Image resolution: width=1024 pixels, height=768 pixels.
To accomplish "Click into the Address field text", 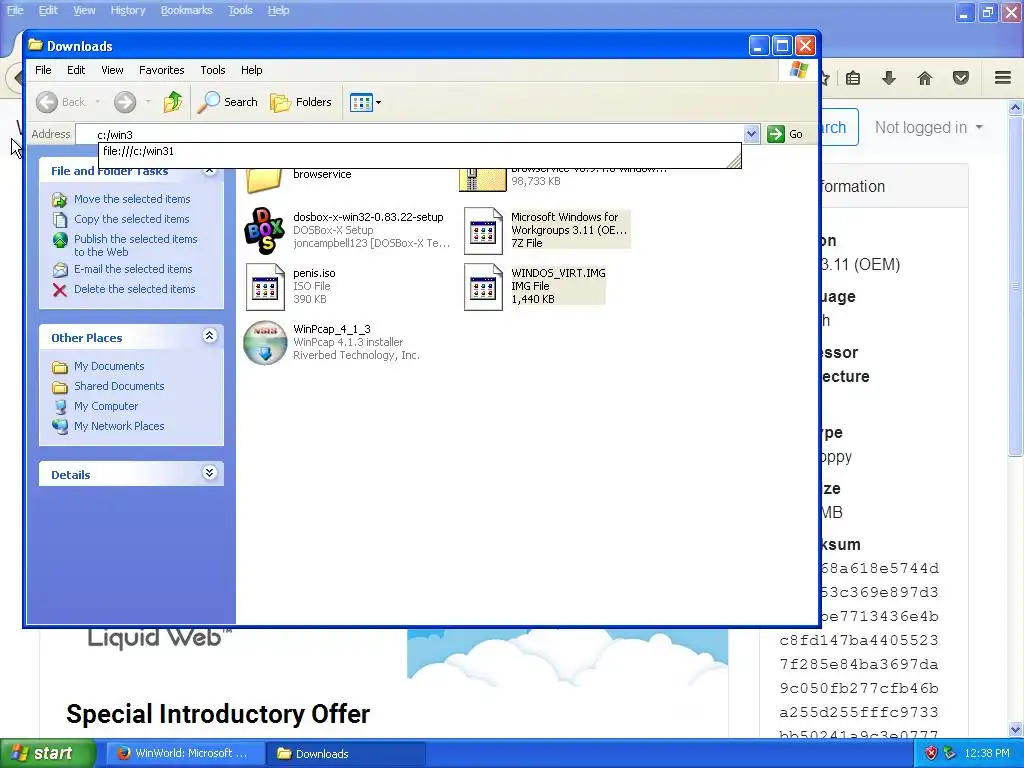I will pyautogui.click(x=418, y=135).
